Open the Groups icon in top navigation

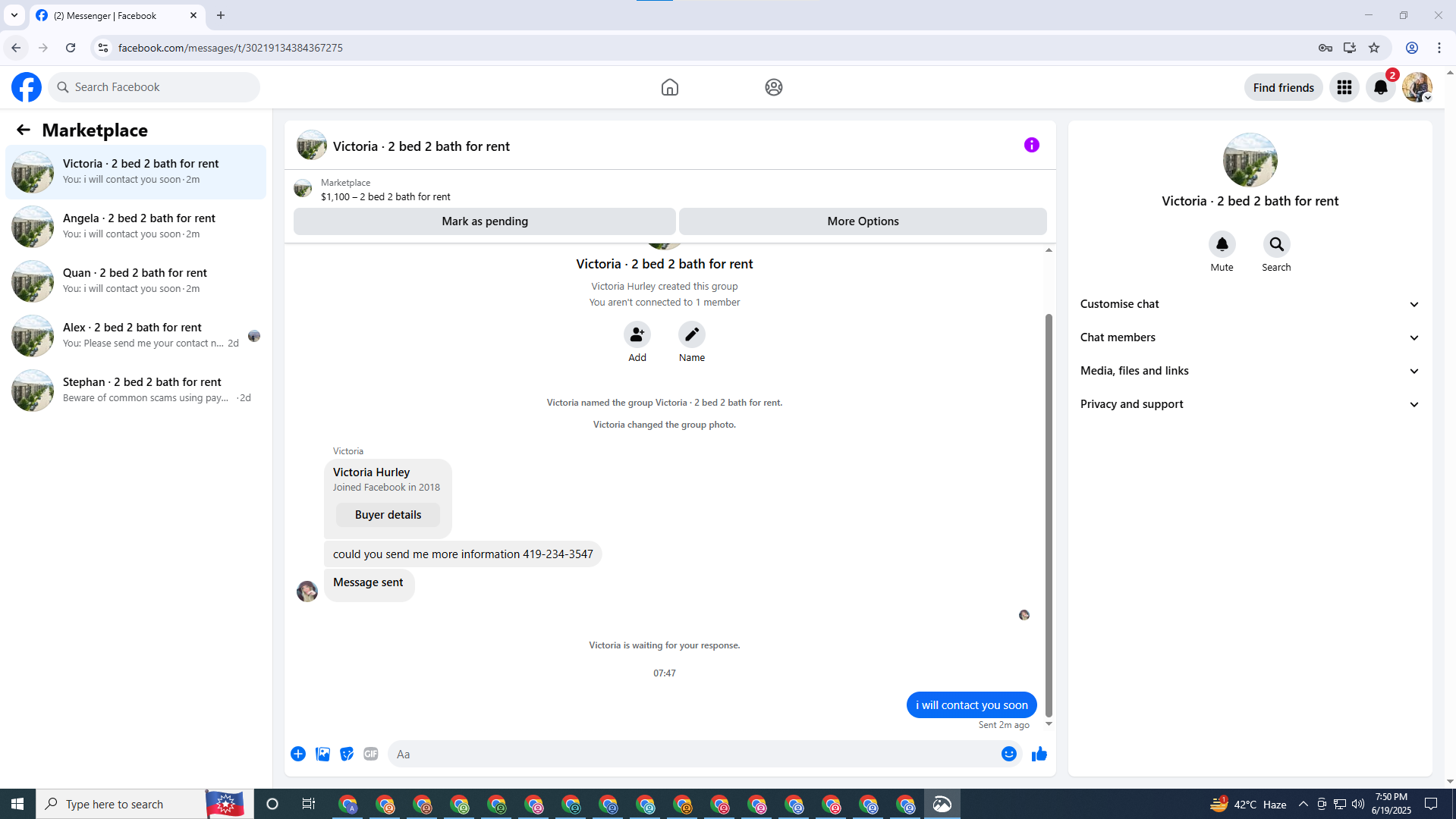[773, 87]
